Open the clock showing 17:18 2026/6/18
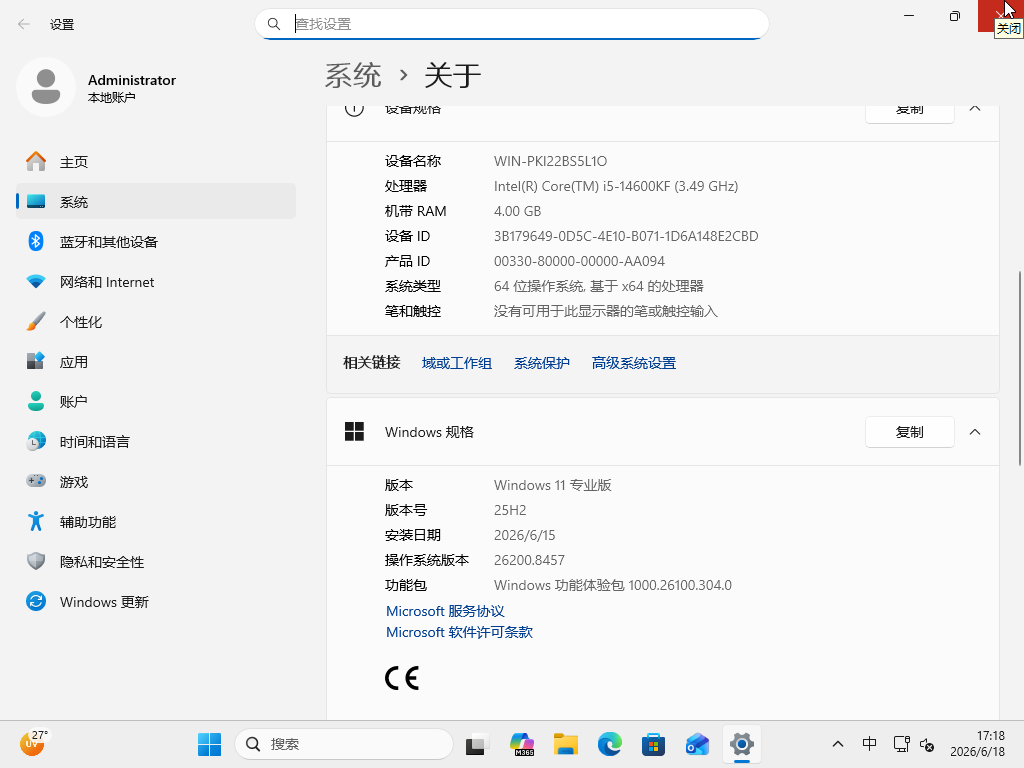The image size is (1024, 768). coord(978,744)
